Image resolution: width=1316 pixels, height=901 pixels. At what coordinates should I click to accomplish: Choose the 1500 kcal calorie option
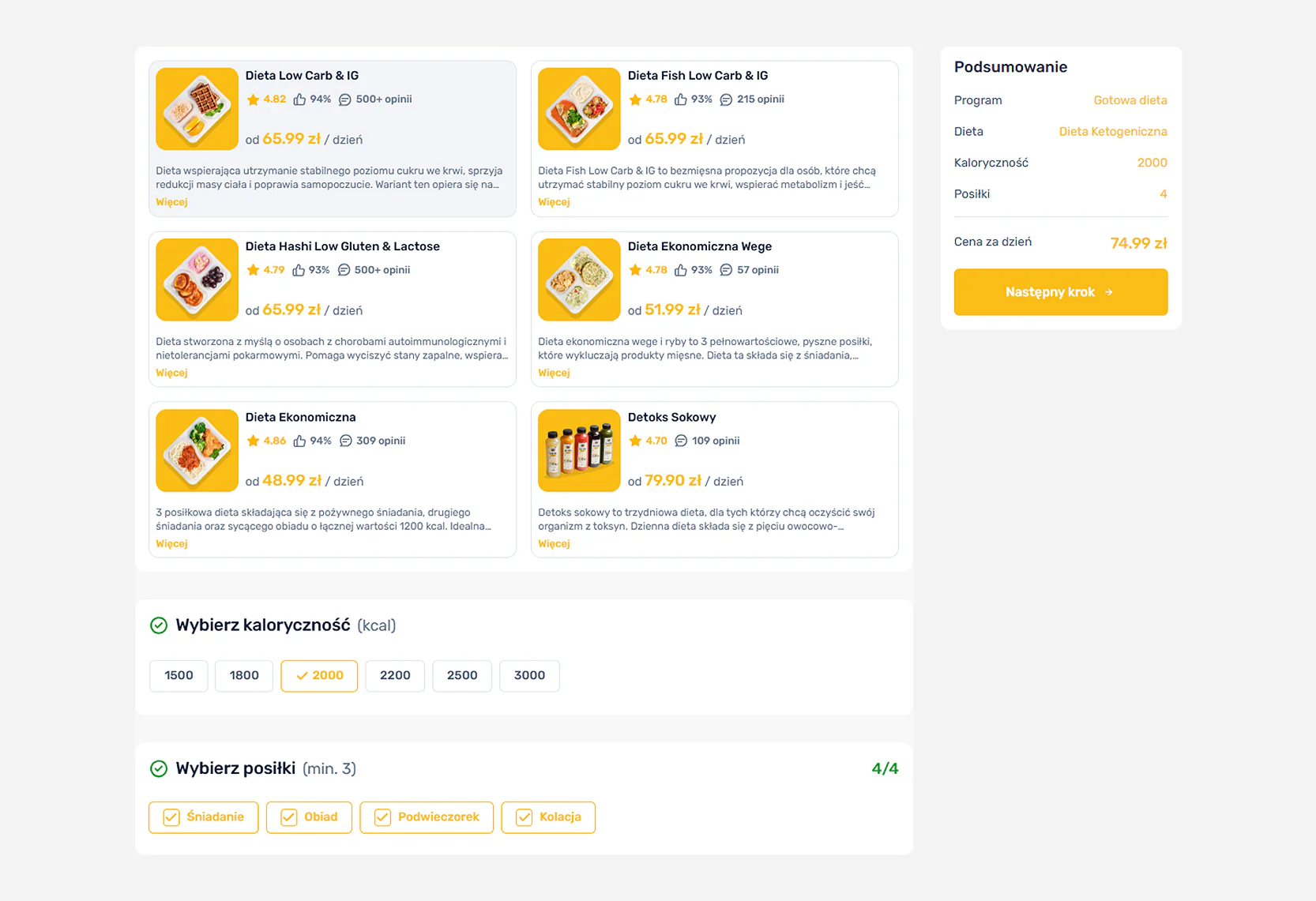[179, 675]
